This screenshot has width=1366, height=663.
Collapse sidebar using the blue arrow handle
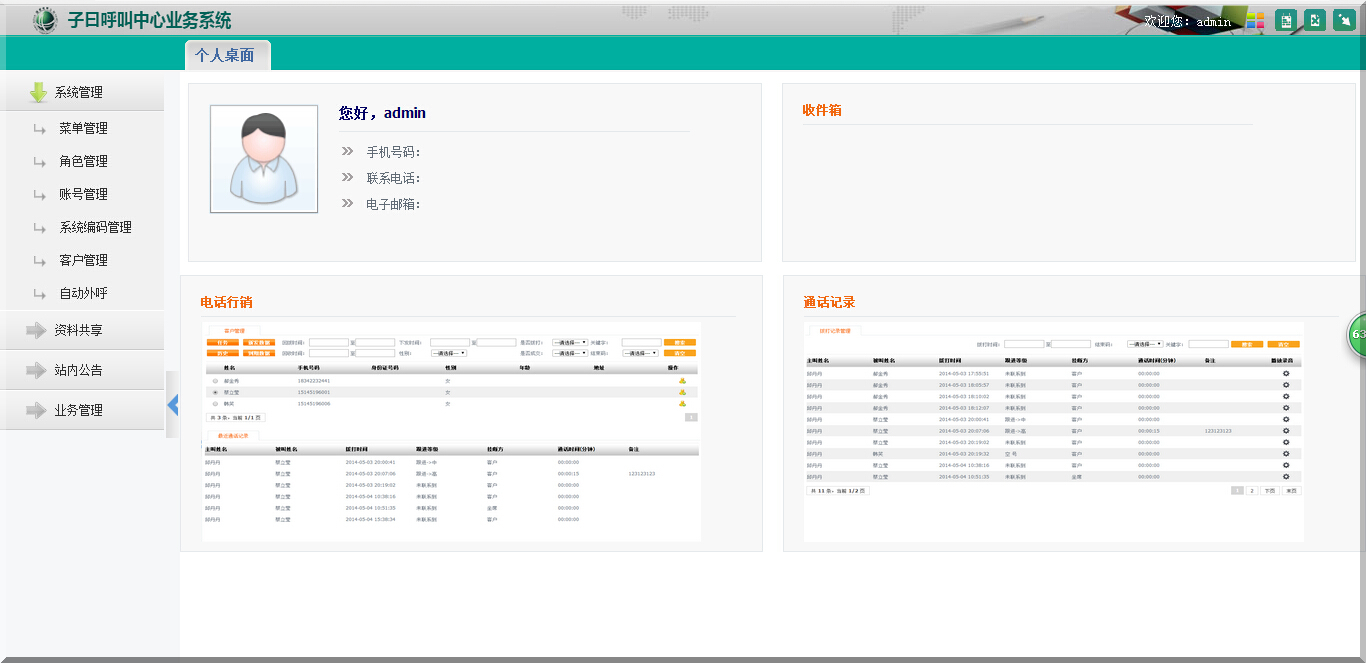(172, 404)
